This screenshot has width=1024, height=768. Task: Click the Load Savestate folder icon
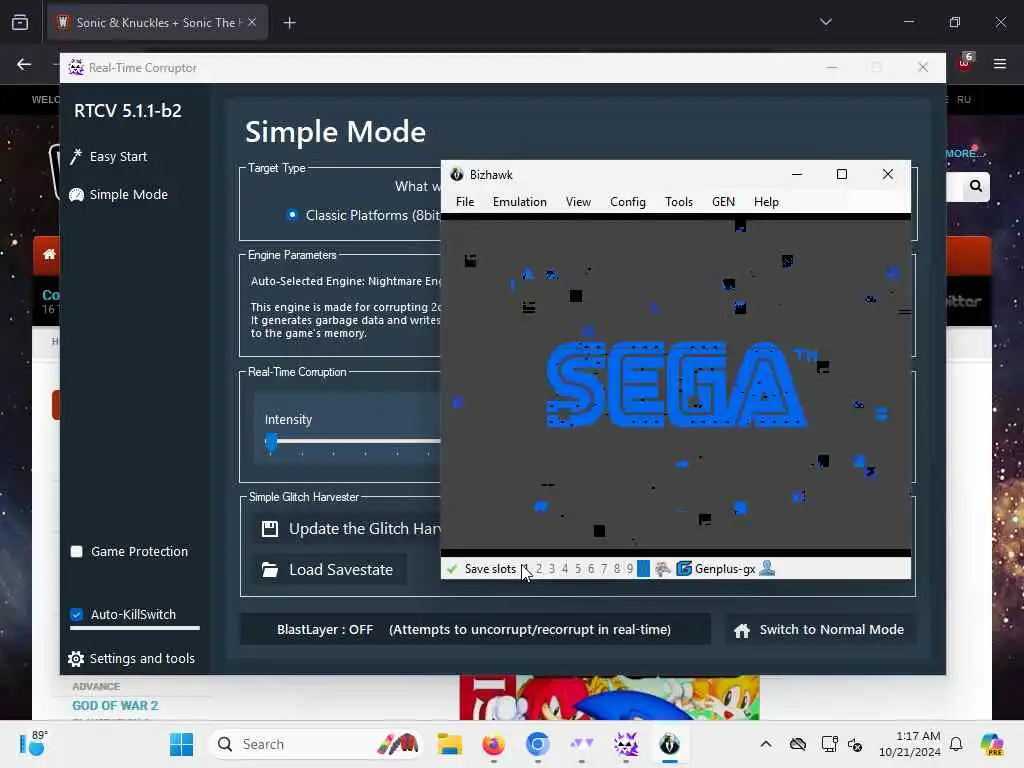[x=270, y=569]
